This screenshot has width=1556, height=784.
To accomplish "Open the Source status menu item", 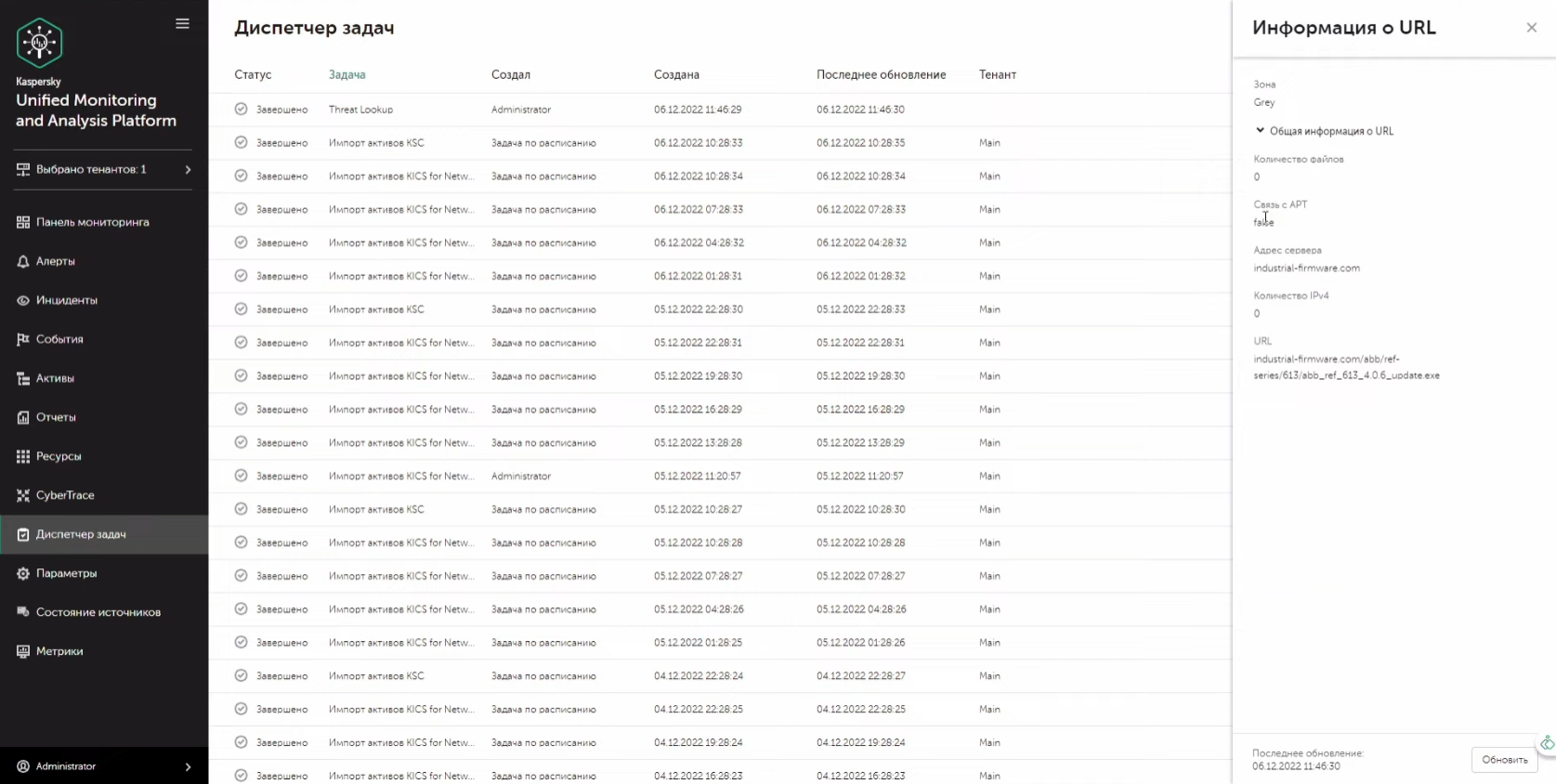I will point(98,613).
